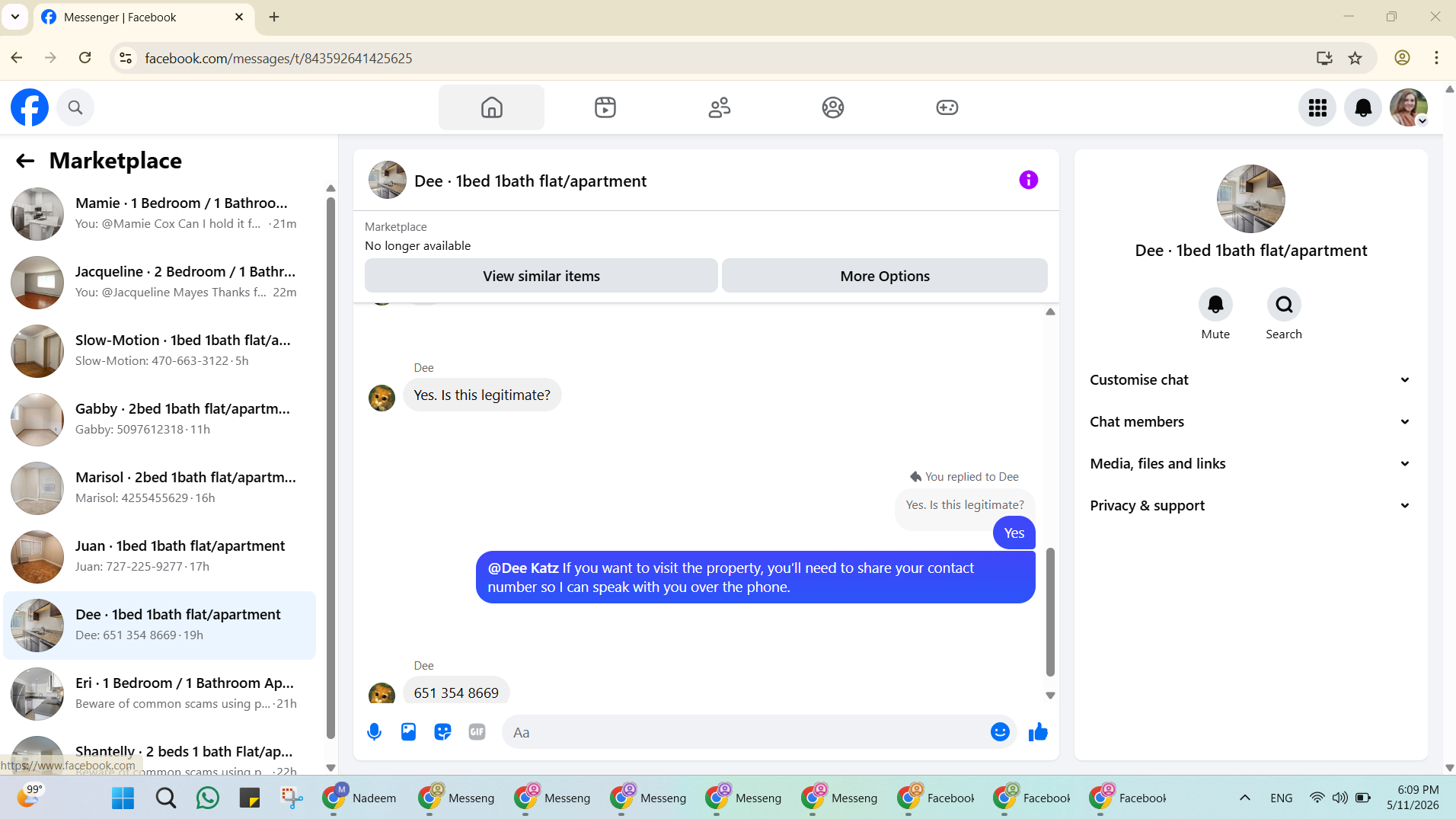Open the Facebook menu grid icon

click(1317, 107)
